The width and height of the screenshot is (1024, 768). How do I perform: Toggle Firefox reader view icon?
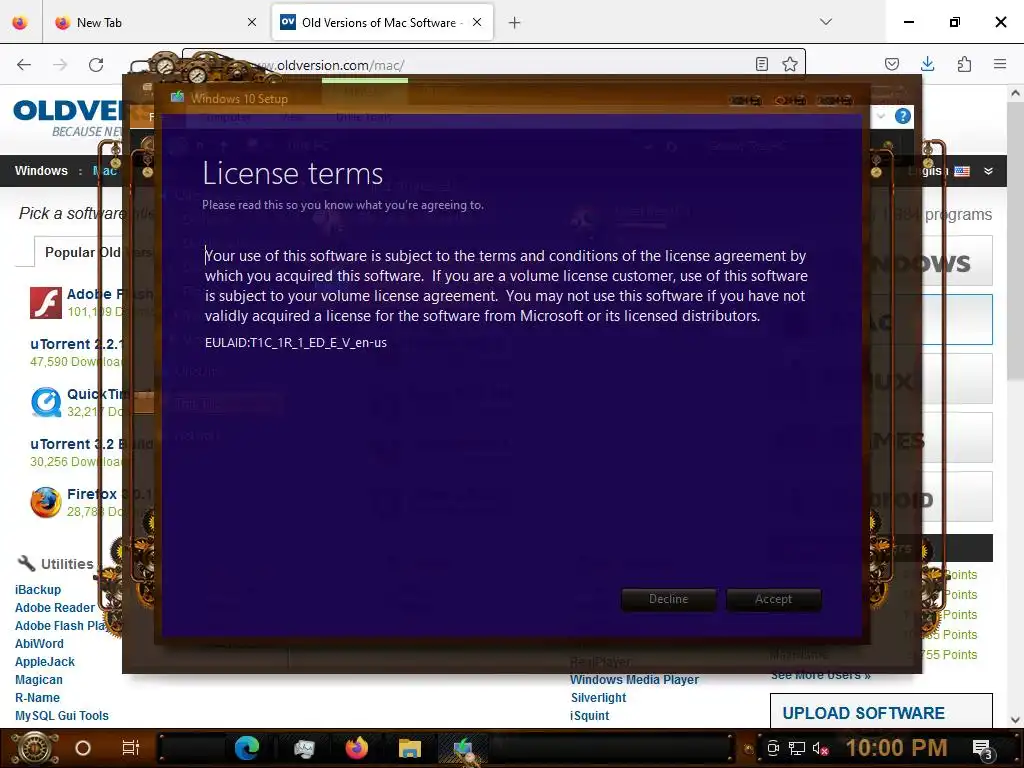tap(761, 64)
